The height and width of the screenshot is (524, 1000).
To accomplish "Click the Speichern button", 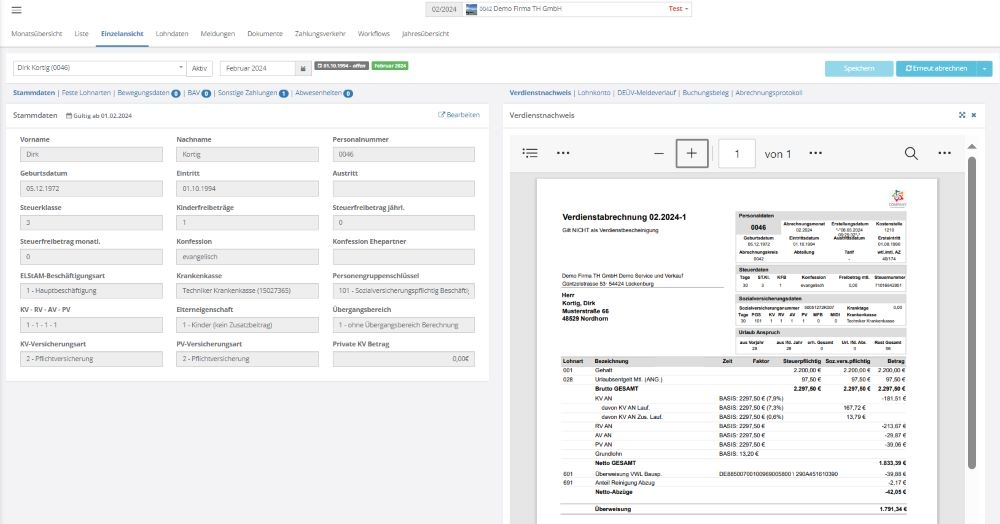I will coord(858,68).
